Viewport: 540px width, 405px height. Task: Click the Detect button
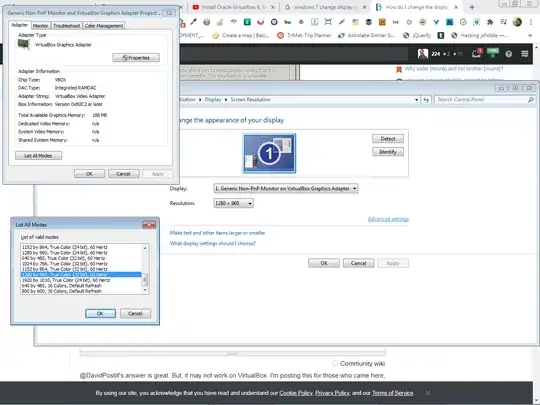[x=388, y=139]
